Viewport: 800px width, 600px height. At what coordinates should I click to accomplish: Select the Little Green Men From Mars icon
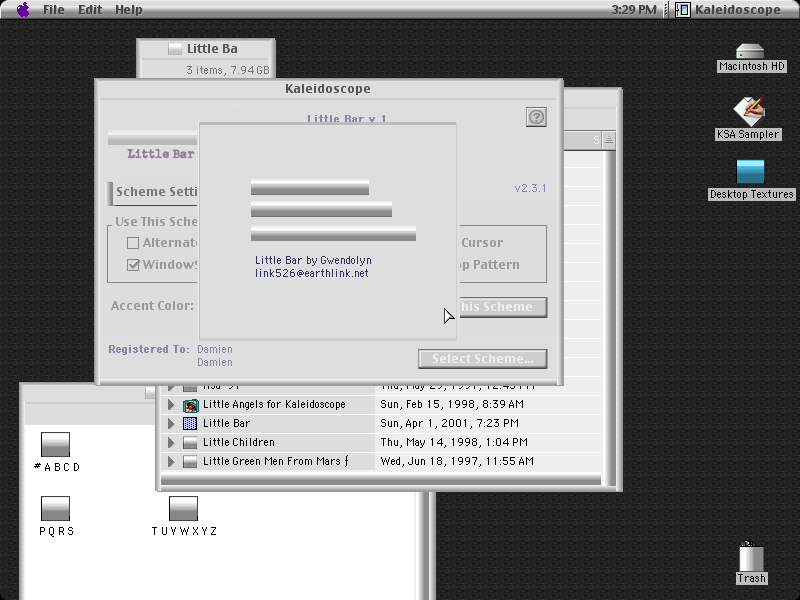[190, 461]
